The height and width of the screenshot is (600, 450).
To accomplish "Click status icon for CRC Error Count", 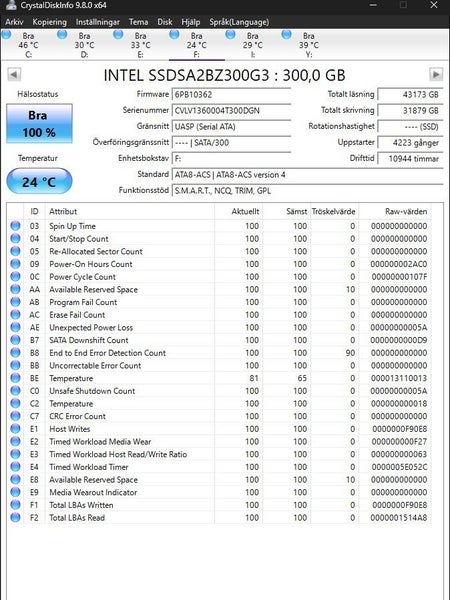I will [15, 416].
